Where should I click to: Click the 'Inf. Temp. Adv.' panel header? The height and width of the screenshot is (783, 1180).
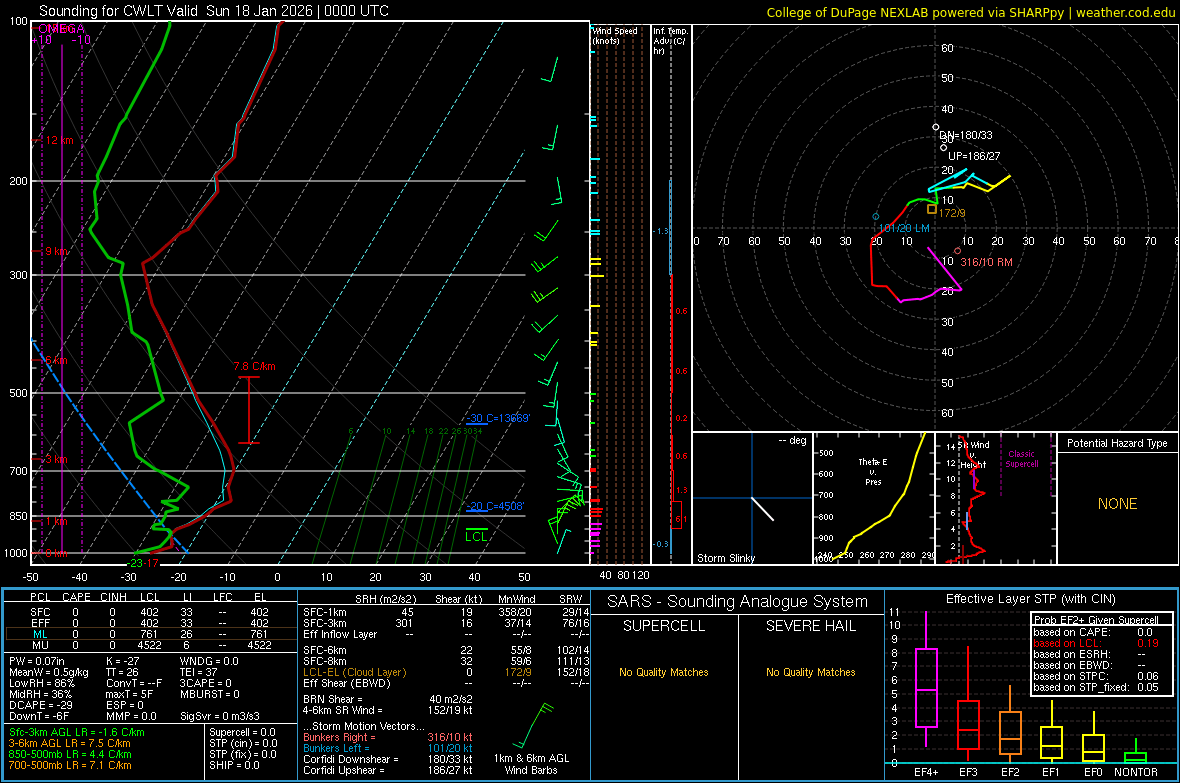670,41
